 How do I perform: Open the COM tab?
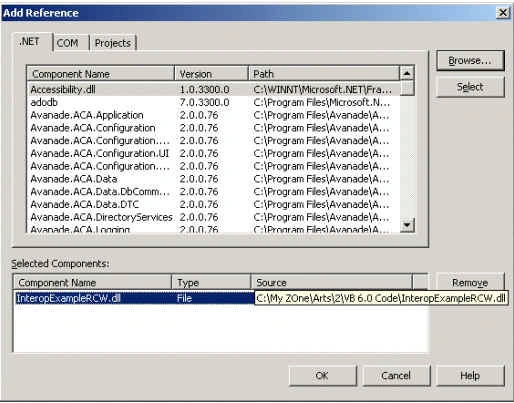click(71, 43)
